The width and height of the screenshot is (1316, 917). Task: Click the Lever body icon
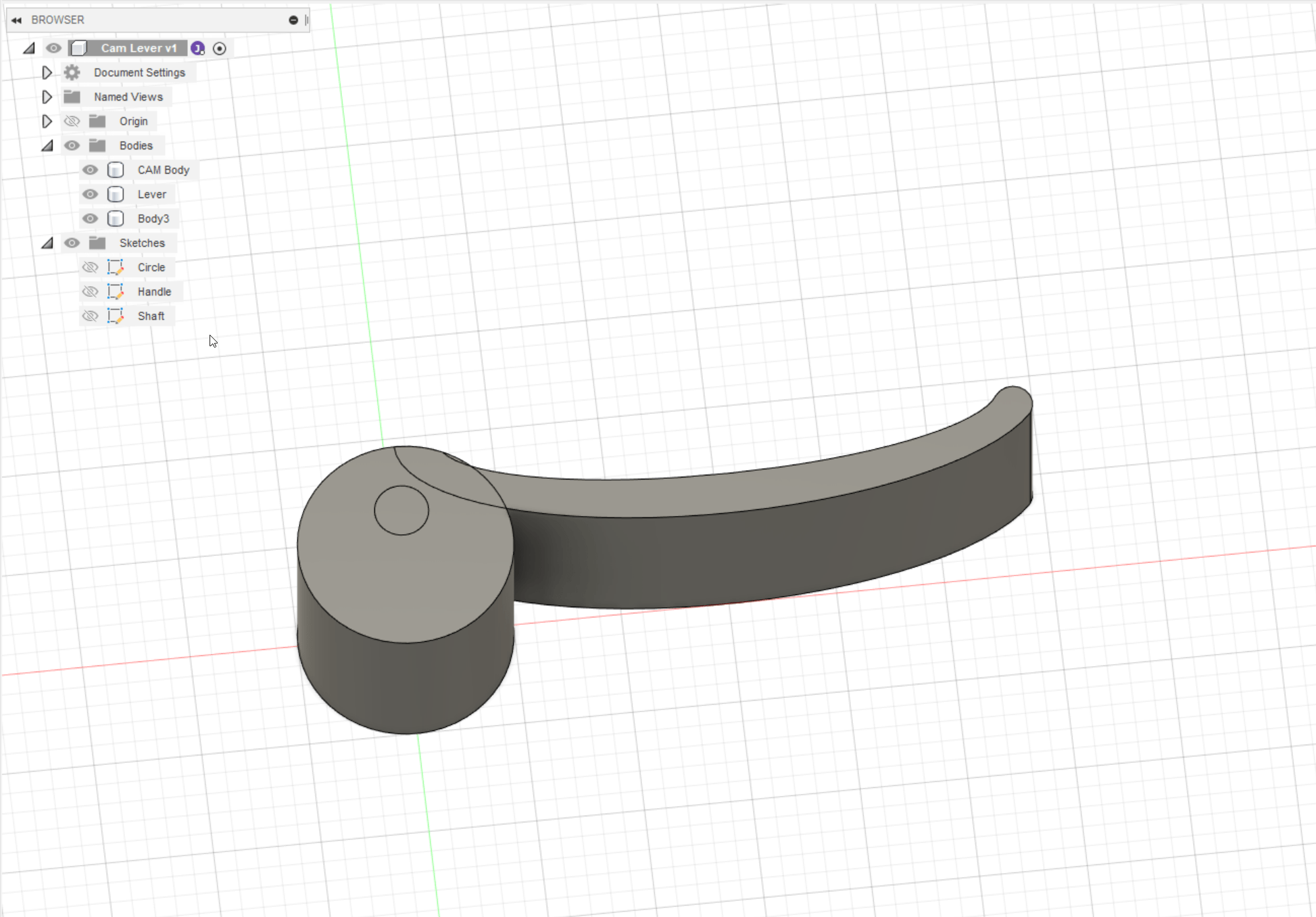tap(116, 194)
